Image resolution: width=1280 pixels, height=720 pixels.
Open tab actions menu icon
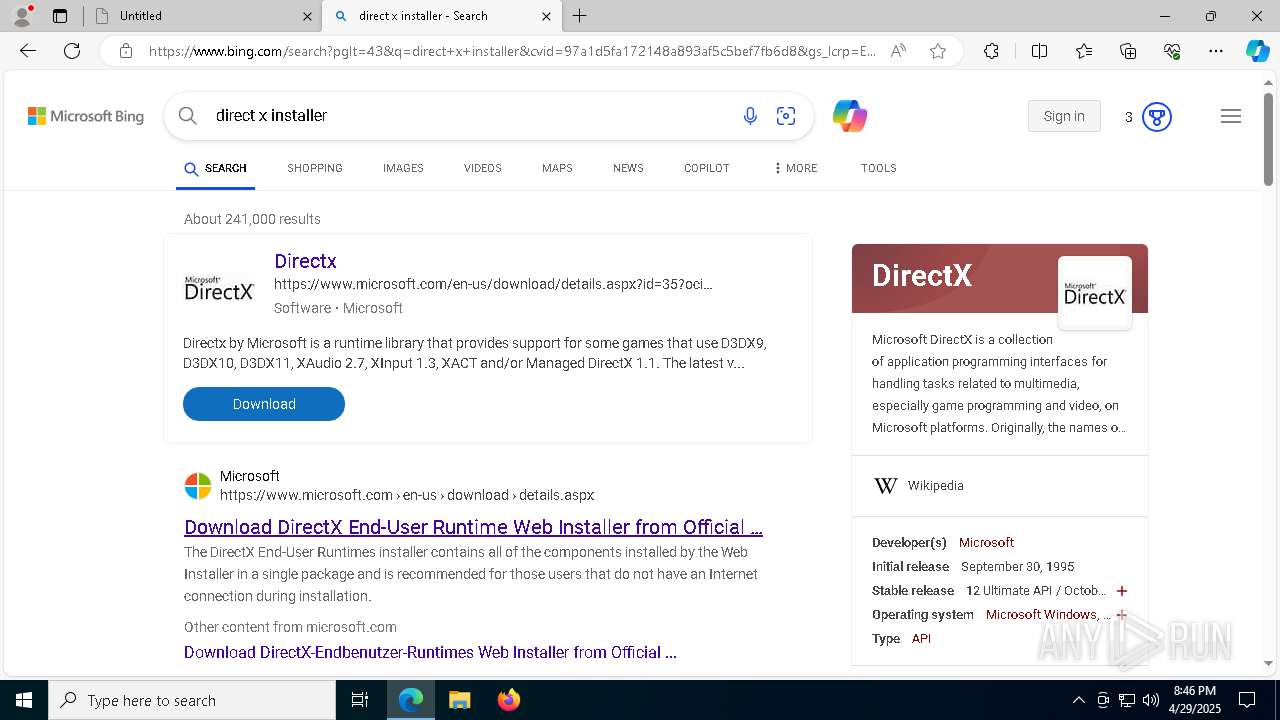pyautogui.click(x=60, y=16)
